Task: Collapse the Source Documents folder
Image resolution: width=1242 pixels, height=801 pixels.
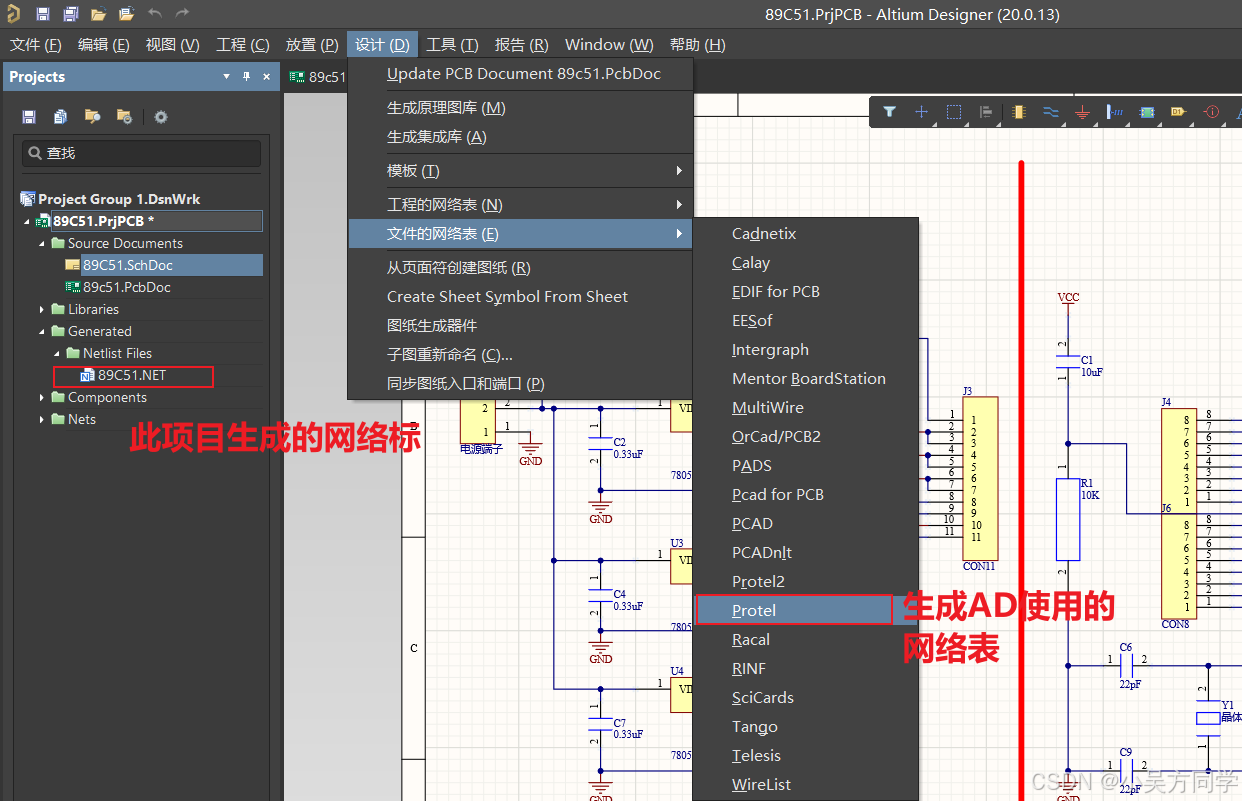Action: click(42, 243)
